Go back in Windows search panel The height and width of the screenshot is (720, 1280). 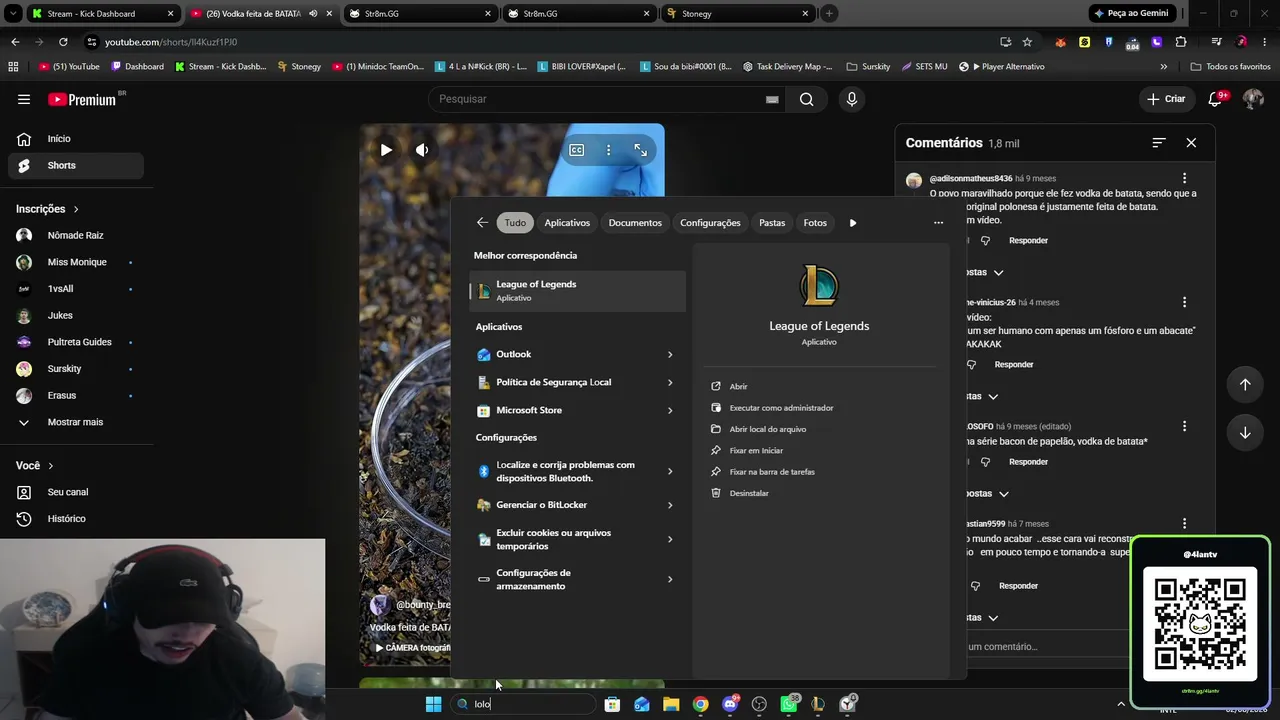point(482,223)
